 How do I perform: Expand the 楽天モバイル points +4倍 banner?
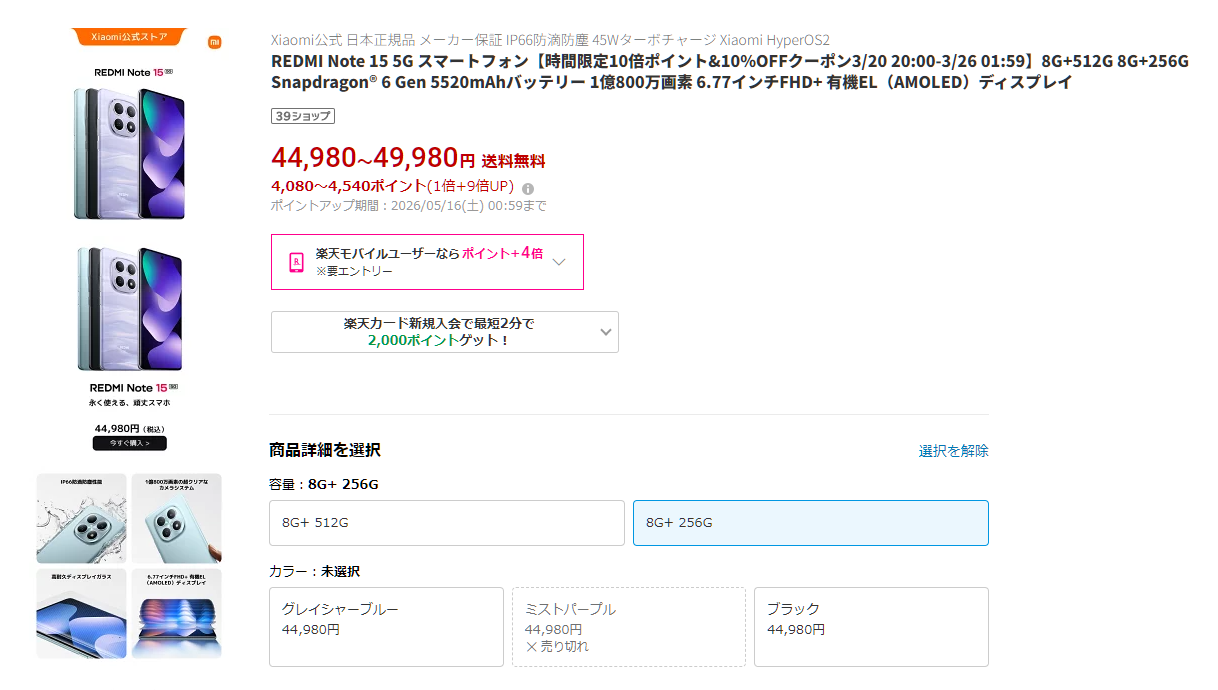point(559,262)
